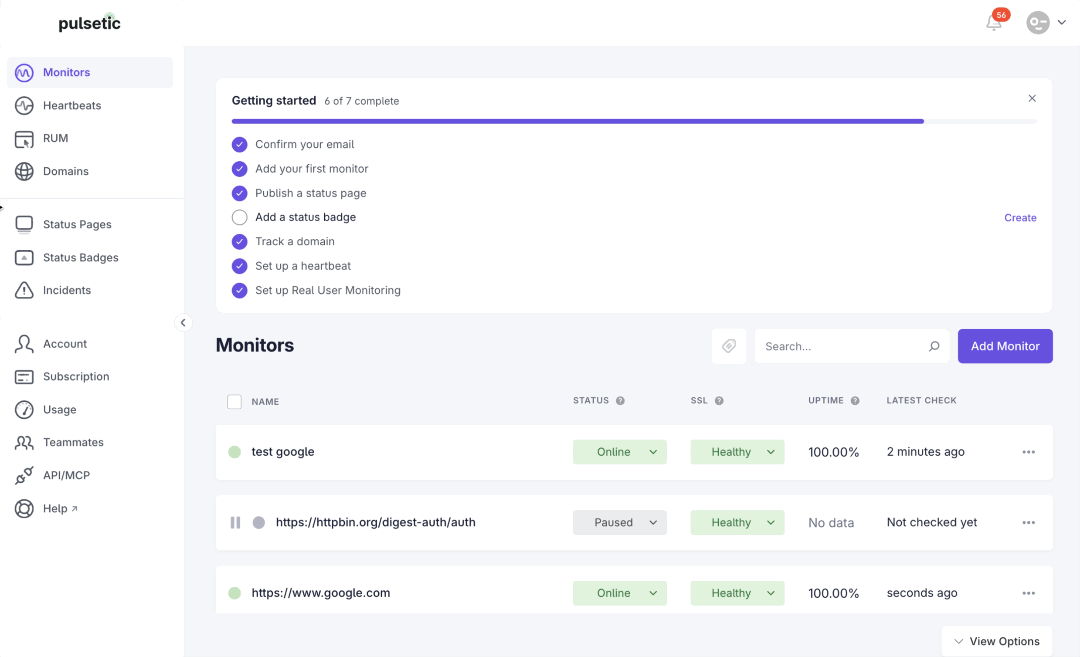Click the Set up Real User Monitoring checkmark
Image resolution: width=1080 pixels, height=657 pixels.
click(239, 291)
